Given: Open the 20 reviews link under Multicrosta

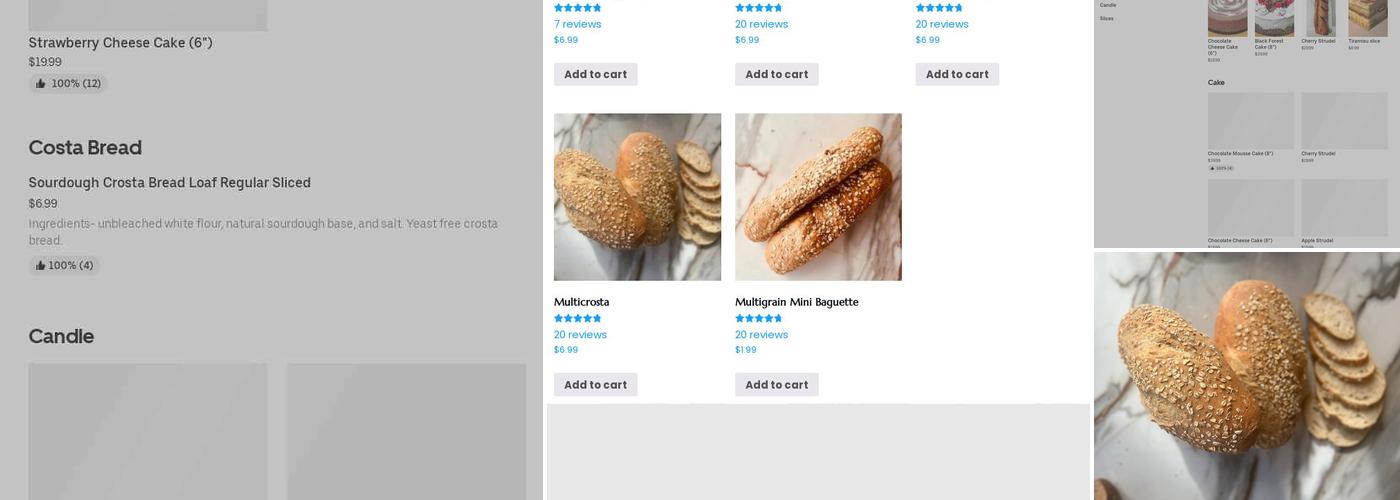Looking at the screenshot, I should 580,335.
